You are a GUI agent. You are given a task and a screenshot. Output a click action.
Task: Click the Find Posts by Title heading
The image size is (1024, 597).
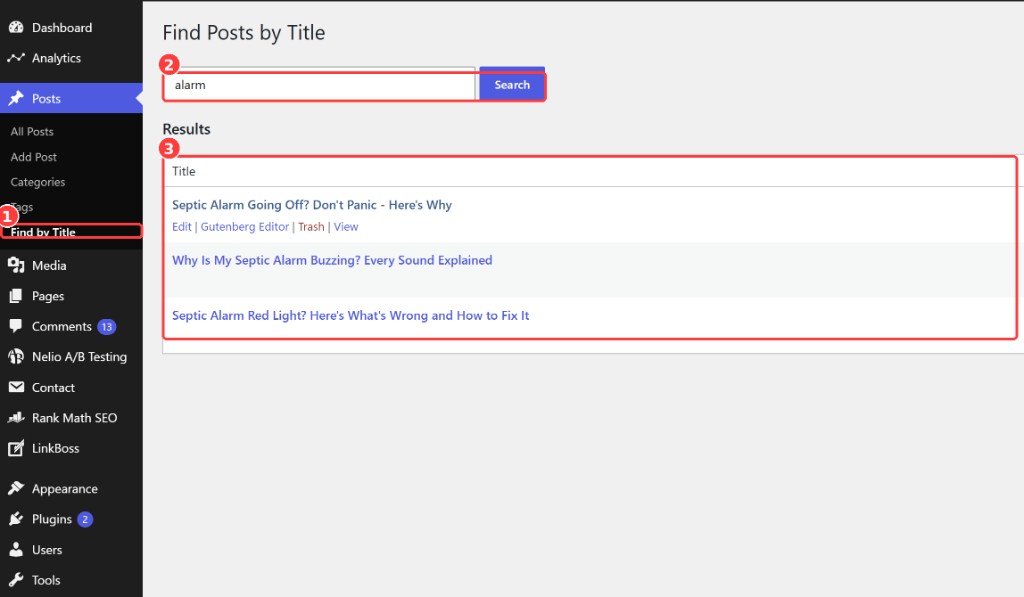click(x=244, y=33)
